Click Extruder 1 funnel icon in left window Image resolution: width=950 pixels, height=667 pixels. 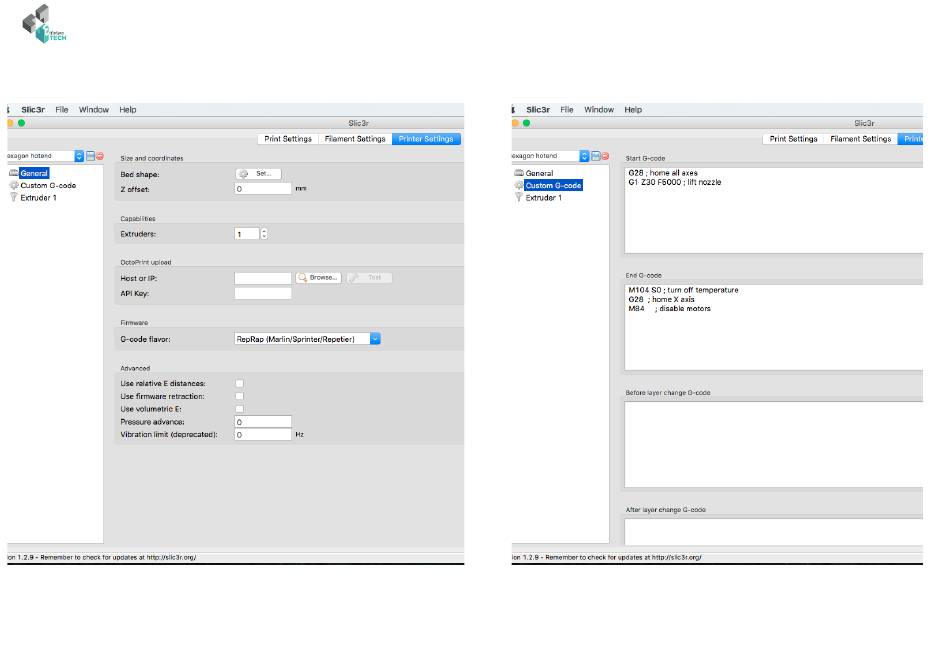coord(13,197)
